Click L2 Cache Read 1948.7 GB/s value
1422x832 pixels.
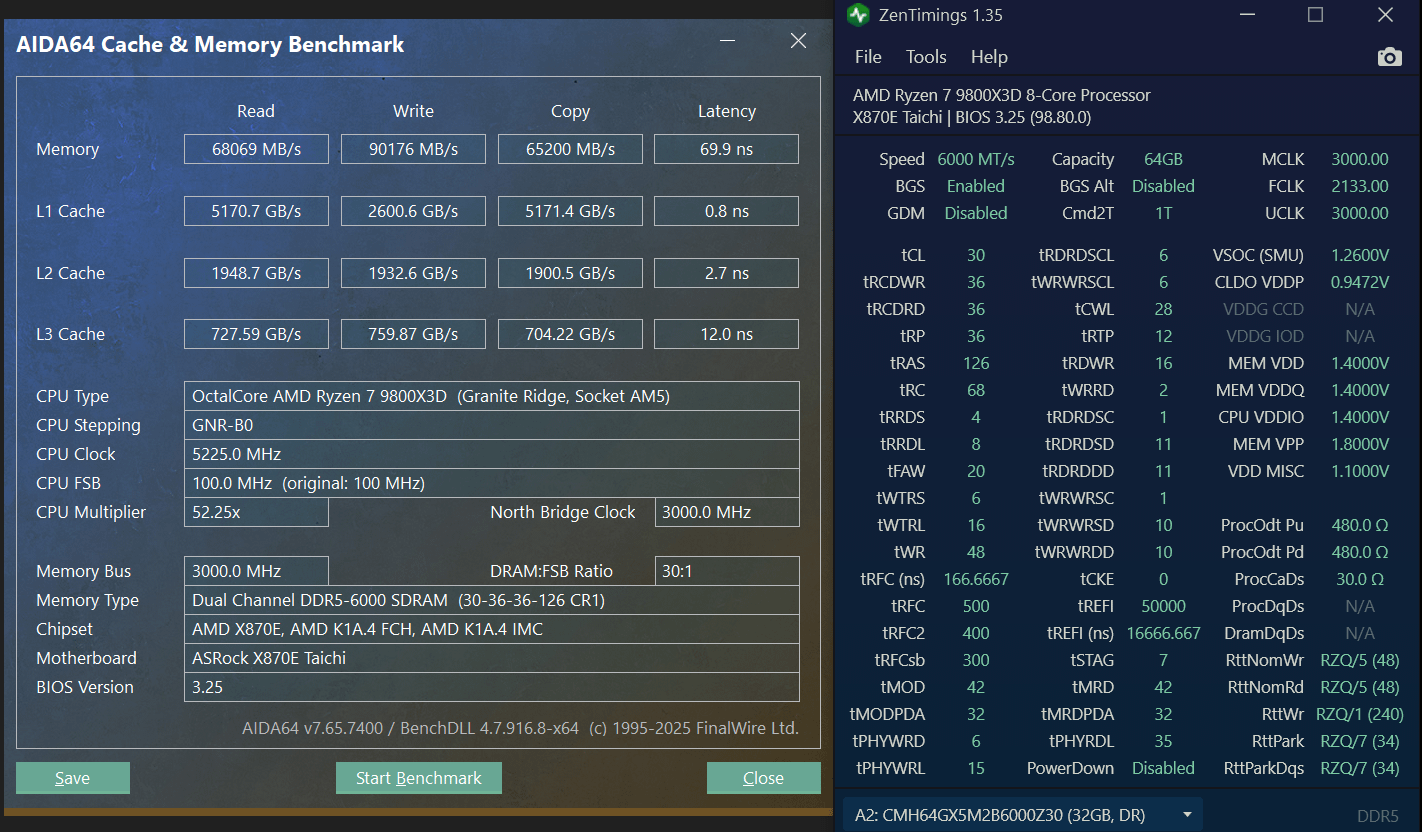coord(256,273)
